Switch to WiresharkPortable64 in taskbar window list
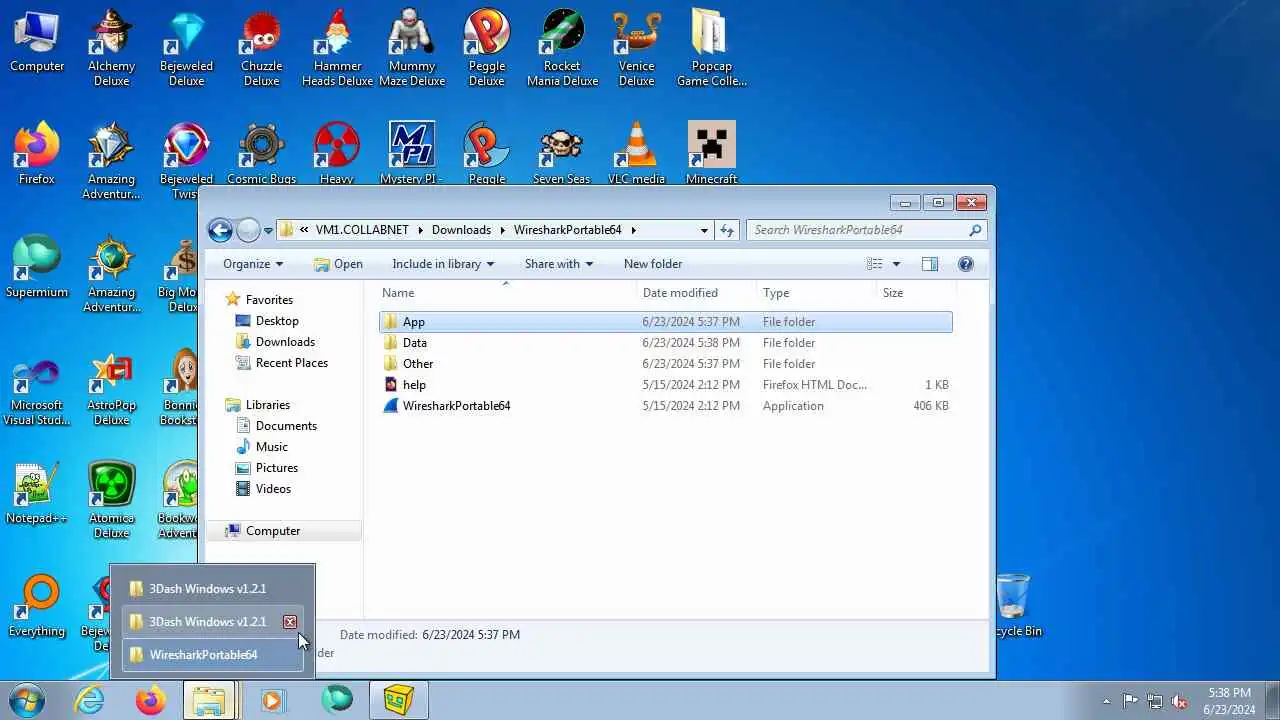 [212, 655]
